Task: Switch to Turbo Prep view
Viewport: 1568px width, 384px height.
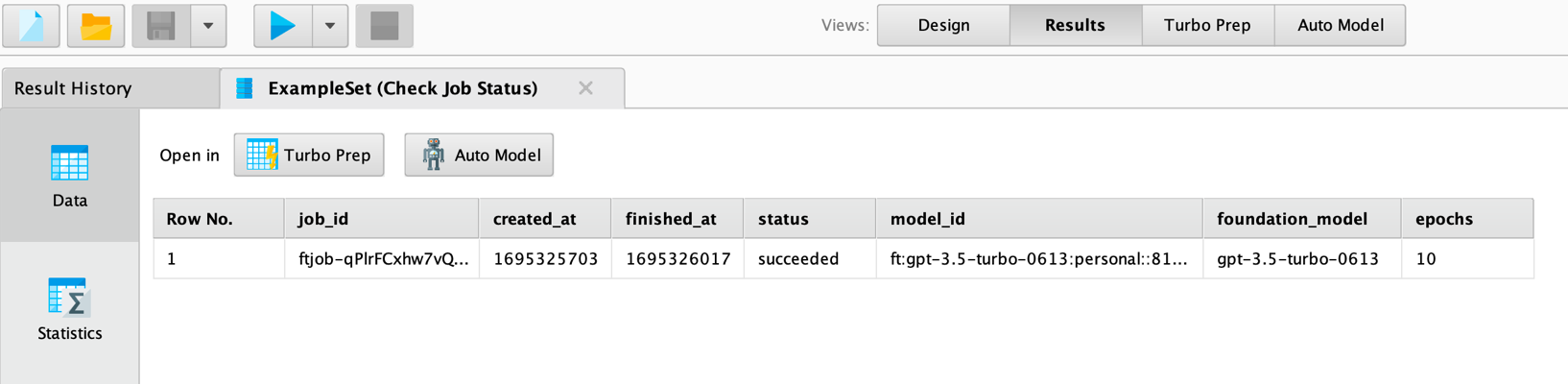Action: pyautogui.click(x=1207, y=26)
